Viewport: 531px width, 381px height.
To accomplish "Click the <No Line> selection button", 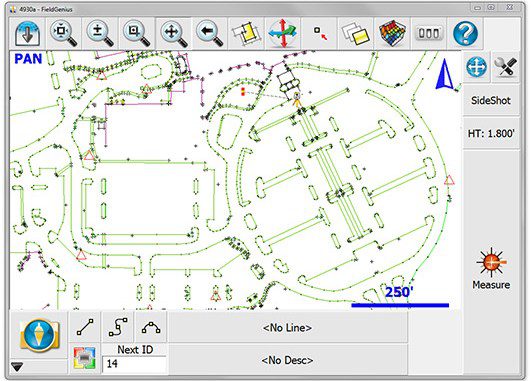I will click(288, 328).
